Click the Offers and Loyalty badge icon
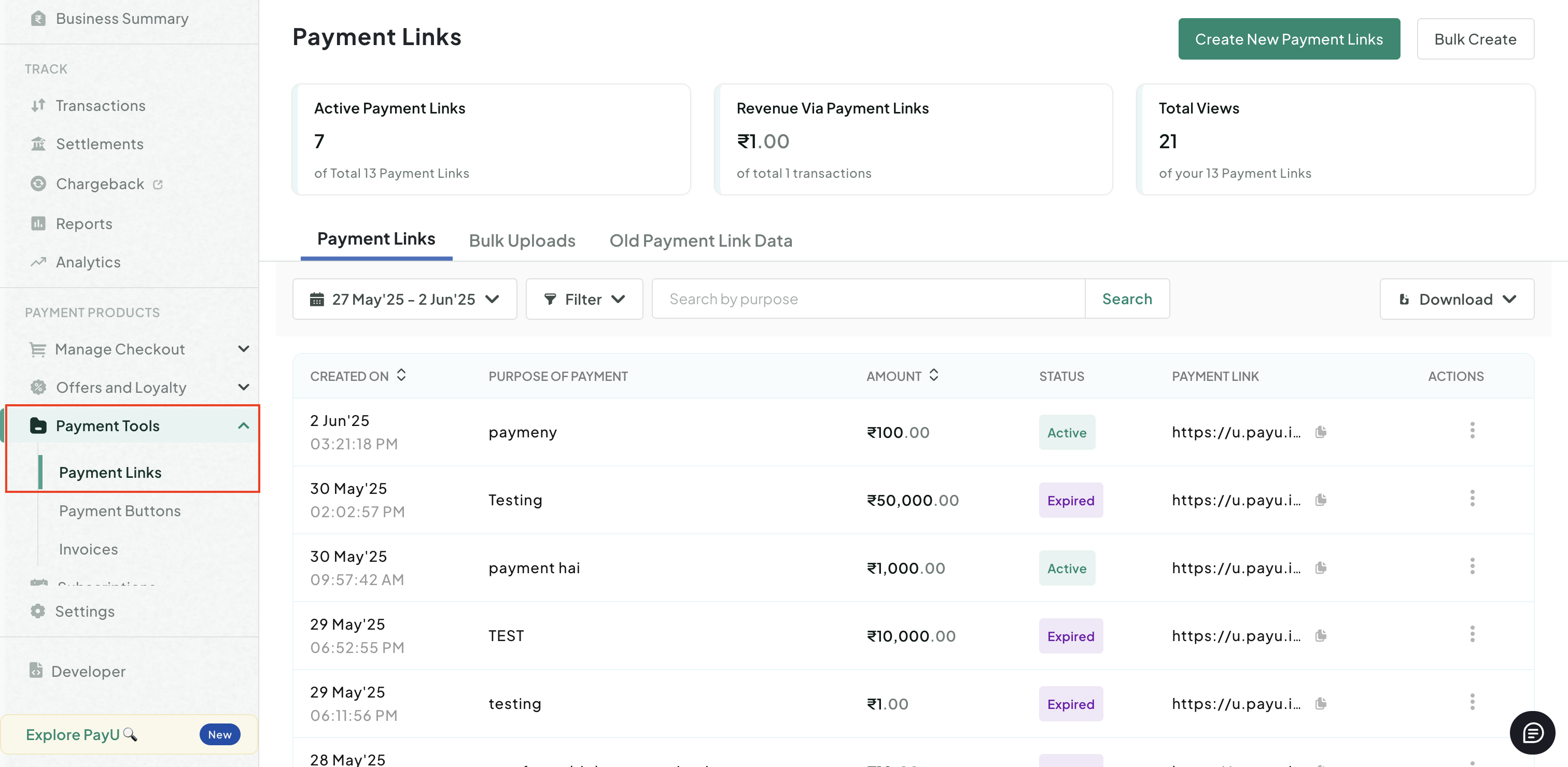The width and height of the screenshot is (1568, 767). (x=38, y=388)
